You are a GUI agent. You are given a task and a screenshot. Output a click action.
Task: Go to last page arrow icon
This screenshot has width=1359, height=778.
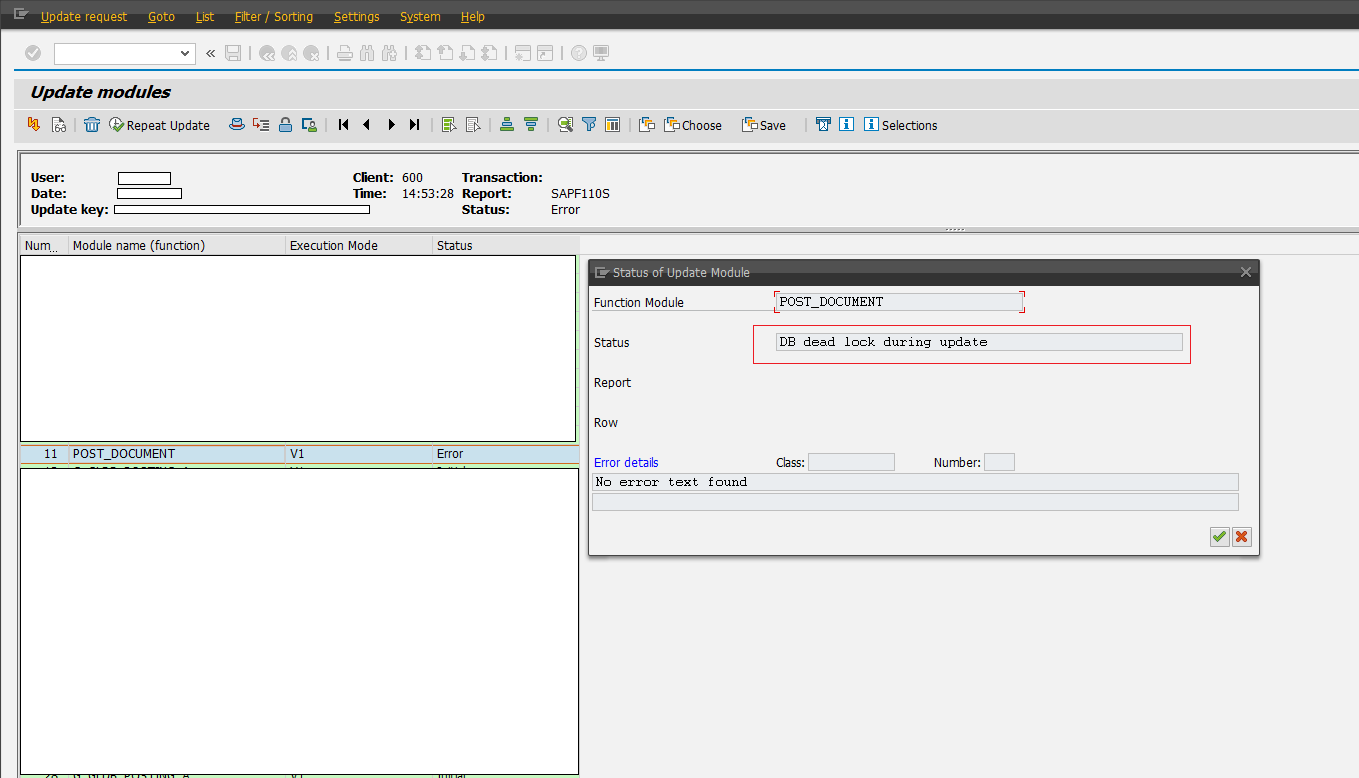pyautogui.click(x=414, y=125)
